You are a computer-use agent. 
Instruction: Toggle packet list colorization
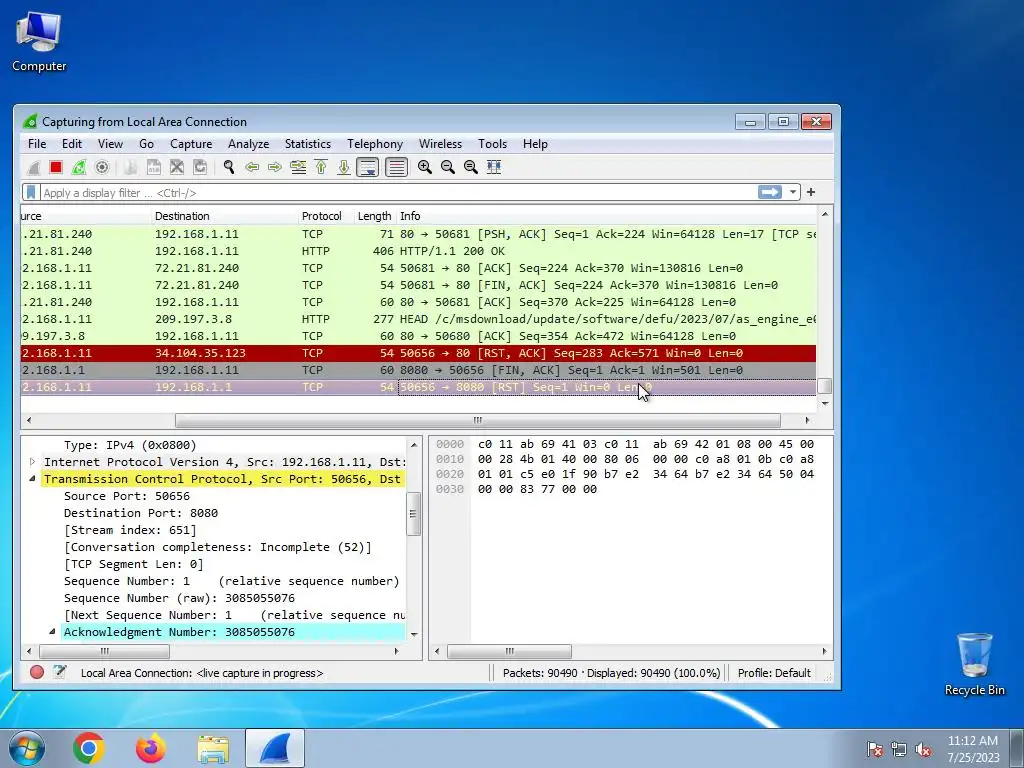click(396, 167)
